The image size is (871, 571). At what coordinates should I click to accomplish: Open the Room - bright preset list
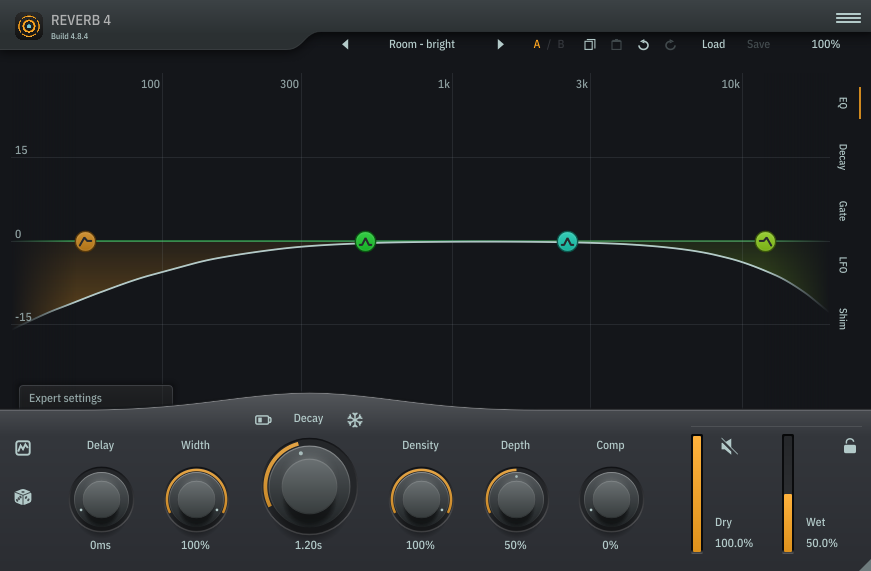click(421, 45)
